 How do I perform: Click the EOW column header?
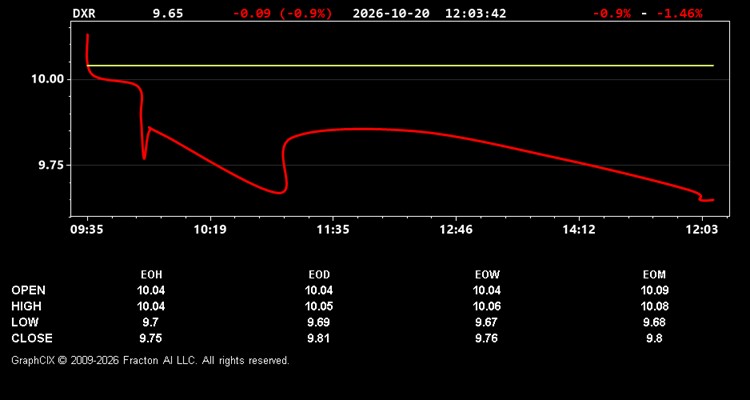[487, 275]
